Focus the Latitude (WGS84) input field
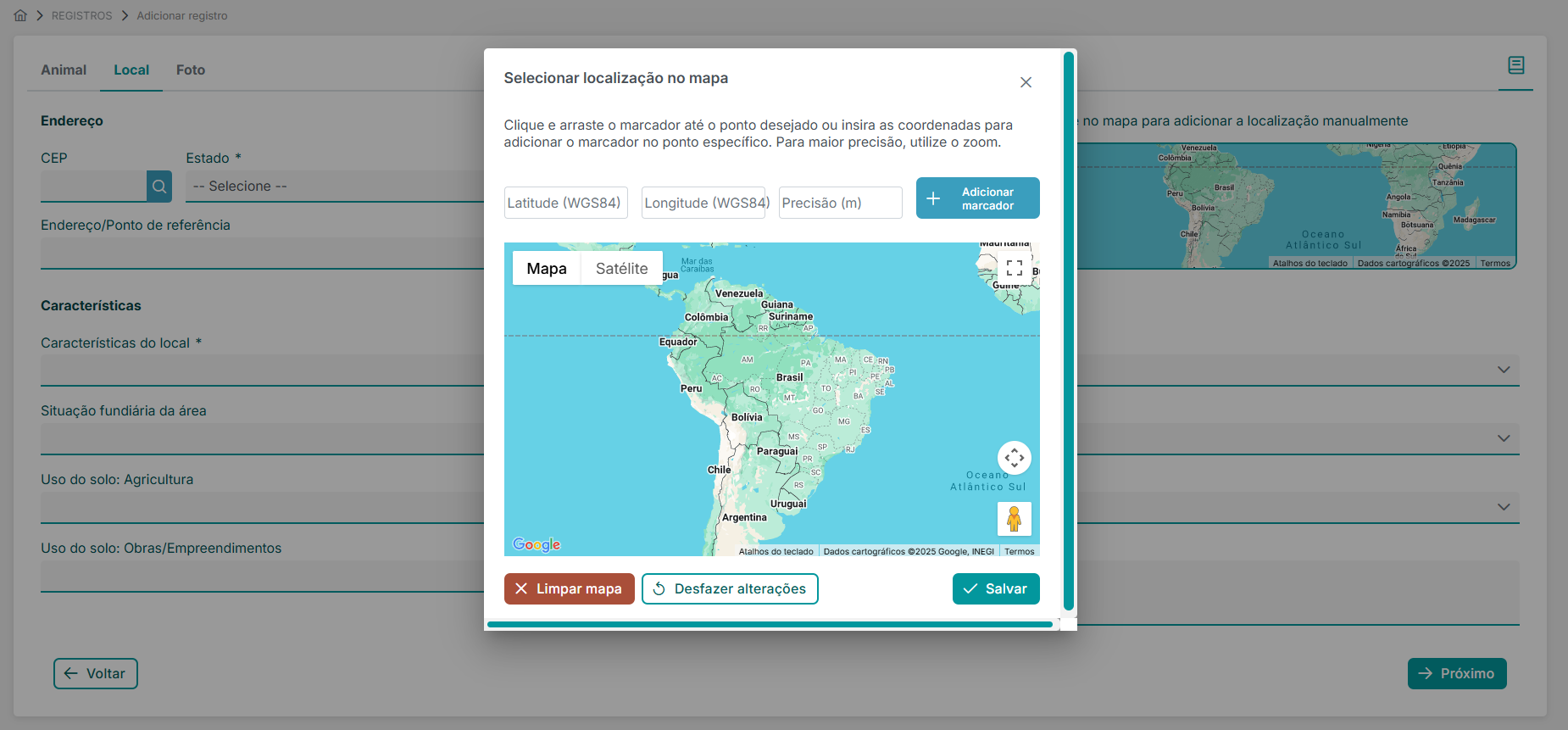The height and width of the screenshot is (730, 1568). [x=565, y=203]
